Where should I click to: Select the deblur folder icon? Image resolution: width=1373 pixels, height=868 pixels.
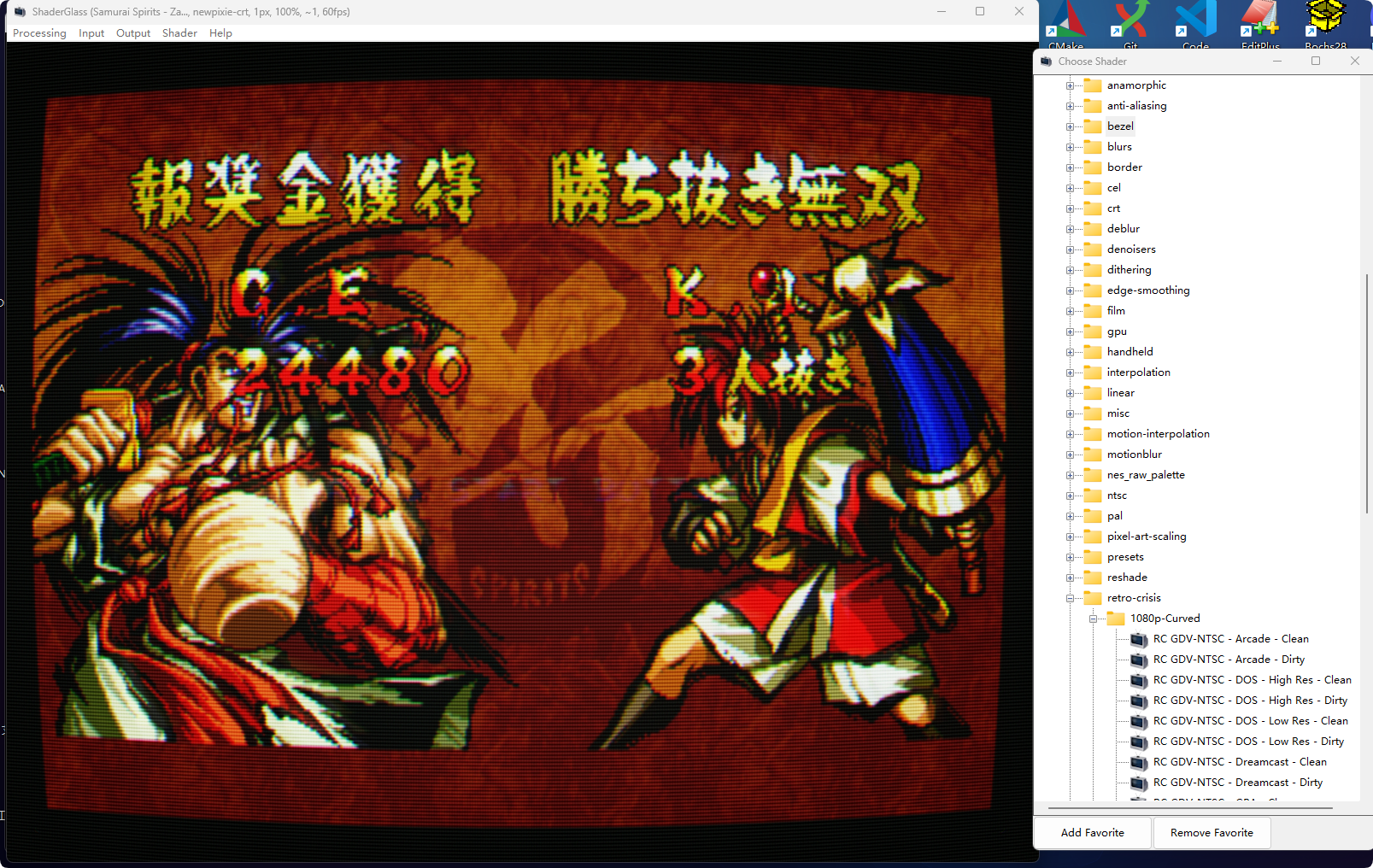coord(1093,229)
